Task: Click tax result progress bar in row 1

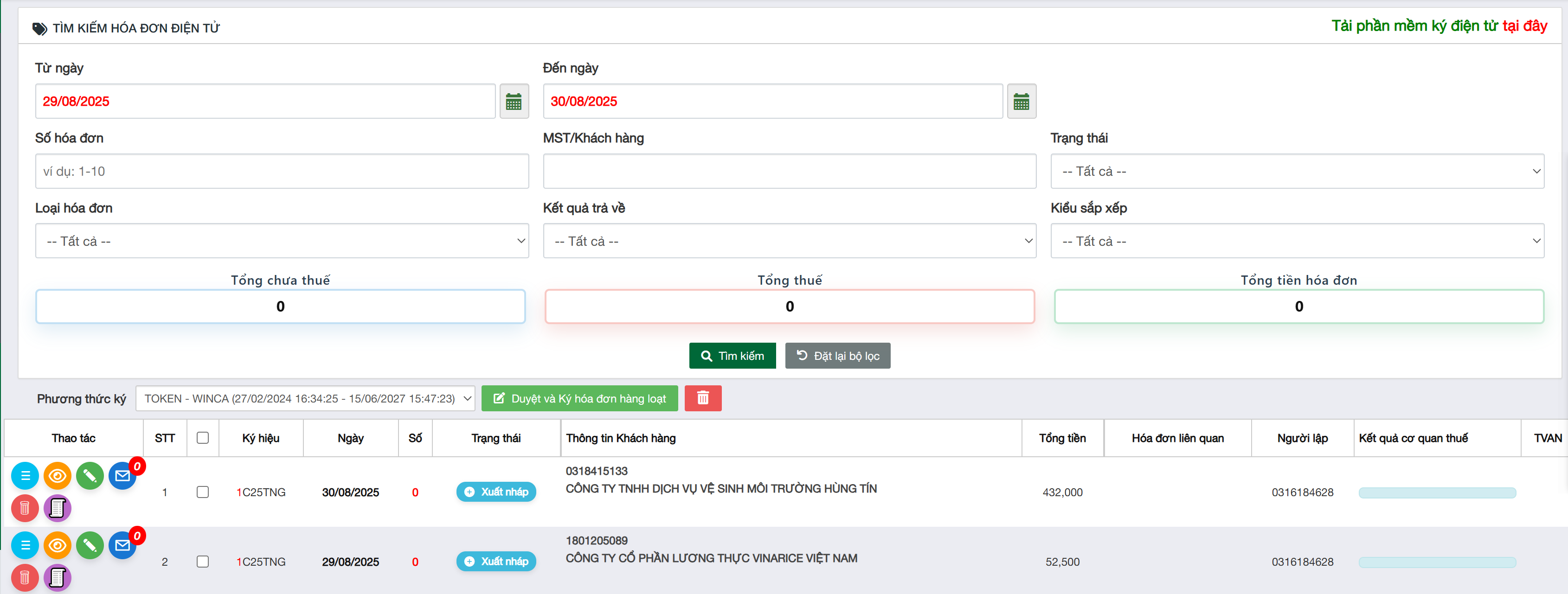Action: pyautogui.click(x=1437, y=492)
